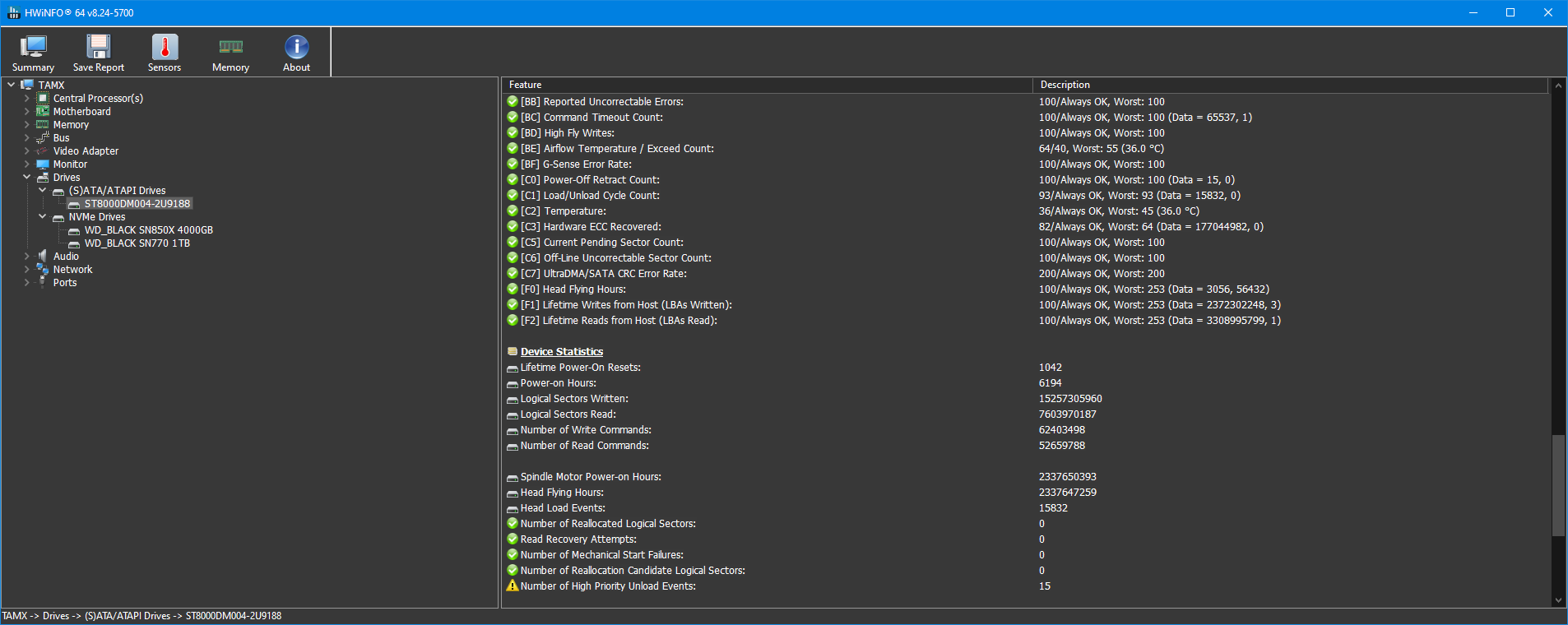
Task: Collapse the TAMX root node
Action: (x=11, y=85)
